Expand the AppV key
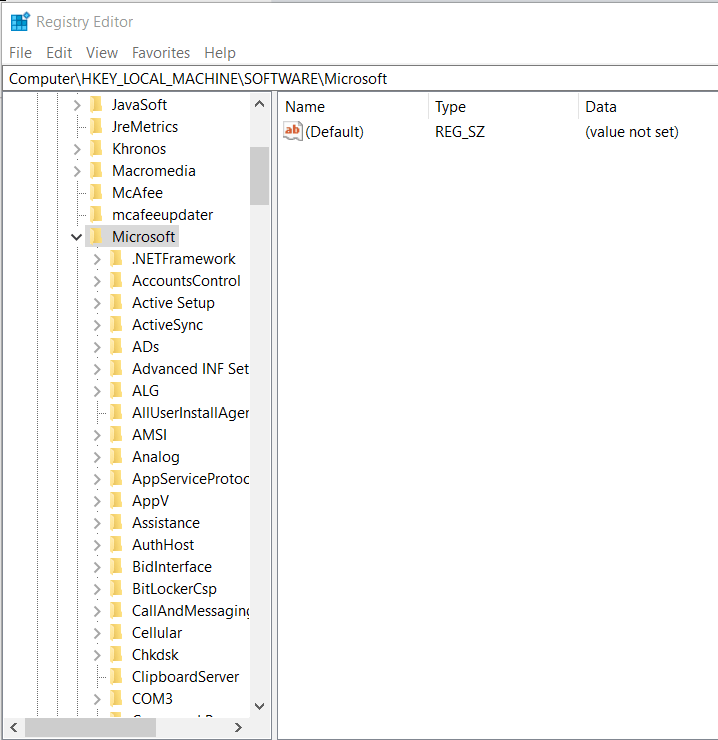Viewport: 718px width, 740px height. click(x=97, y=501)
